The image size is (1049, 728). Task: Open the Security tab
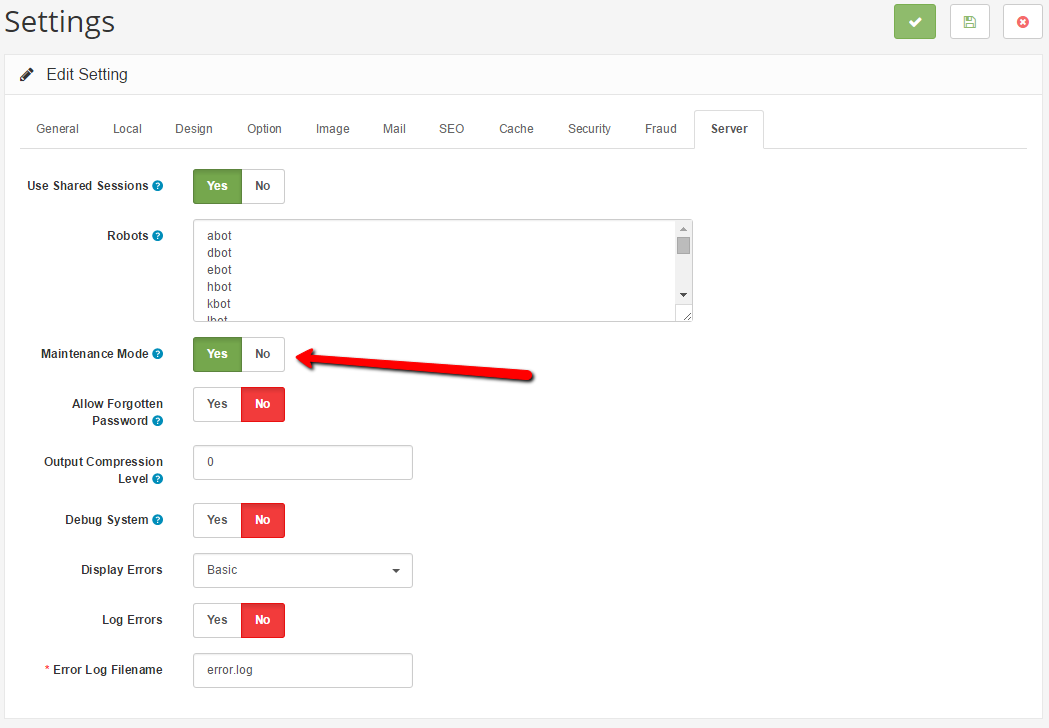coord(589,129)
